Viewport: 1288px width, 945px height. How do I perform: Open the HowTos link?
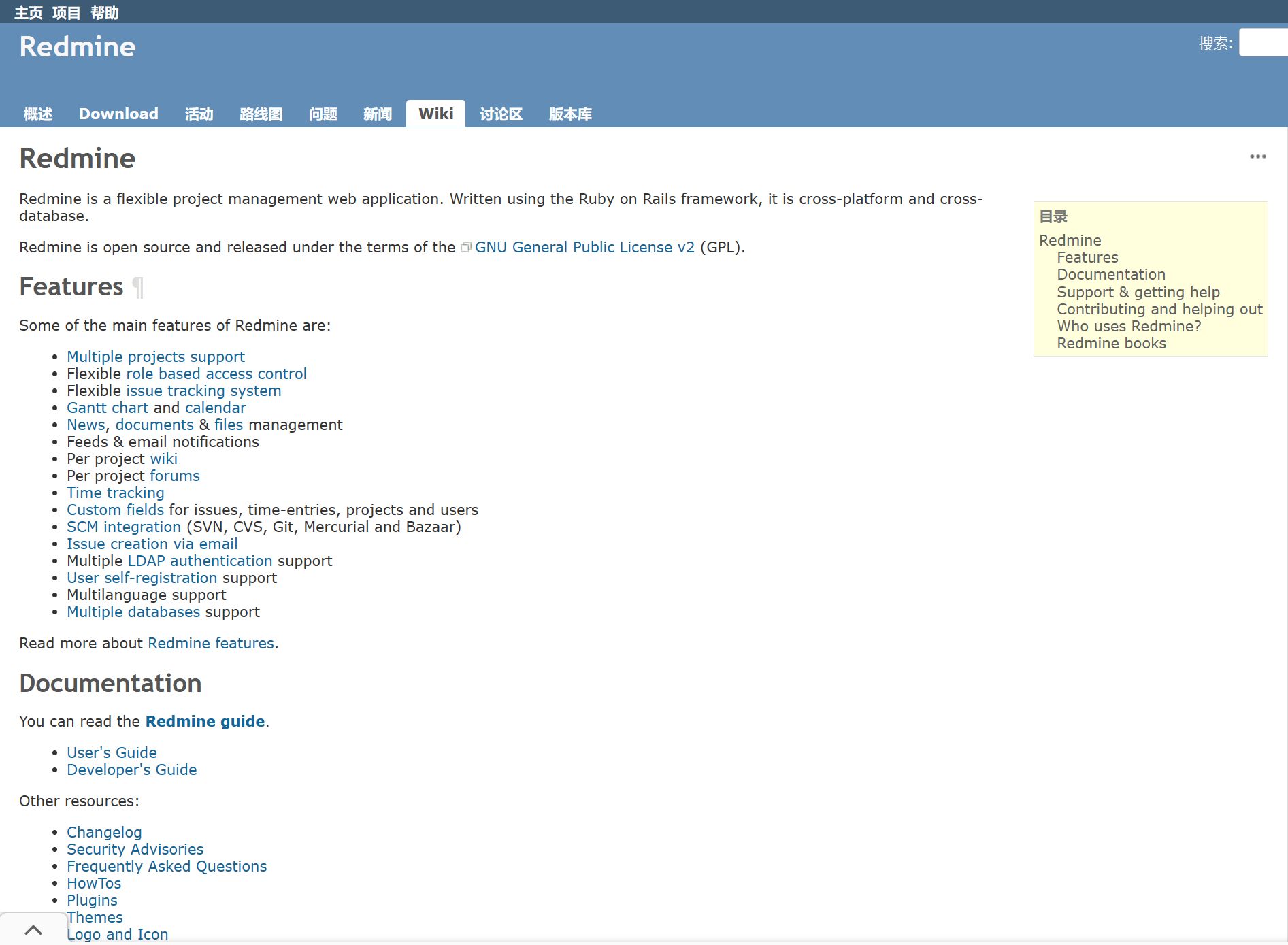point(94,883)
